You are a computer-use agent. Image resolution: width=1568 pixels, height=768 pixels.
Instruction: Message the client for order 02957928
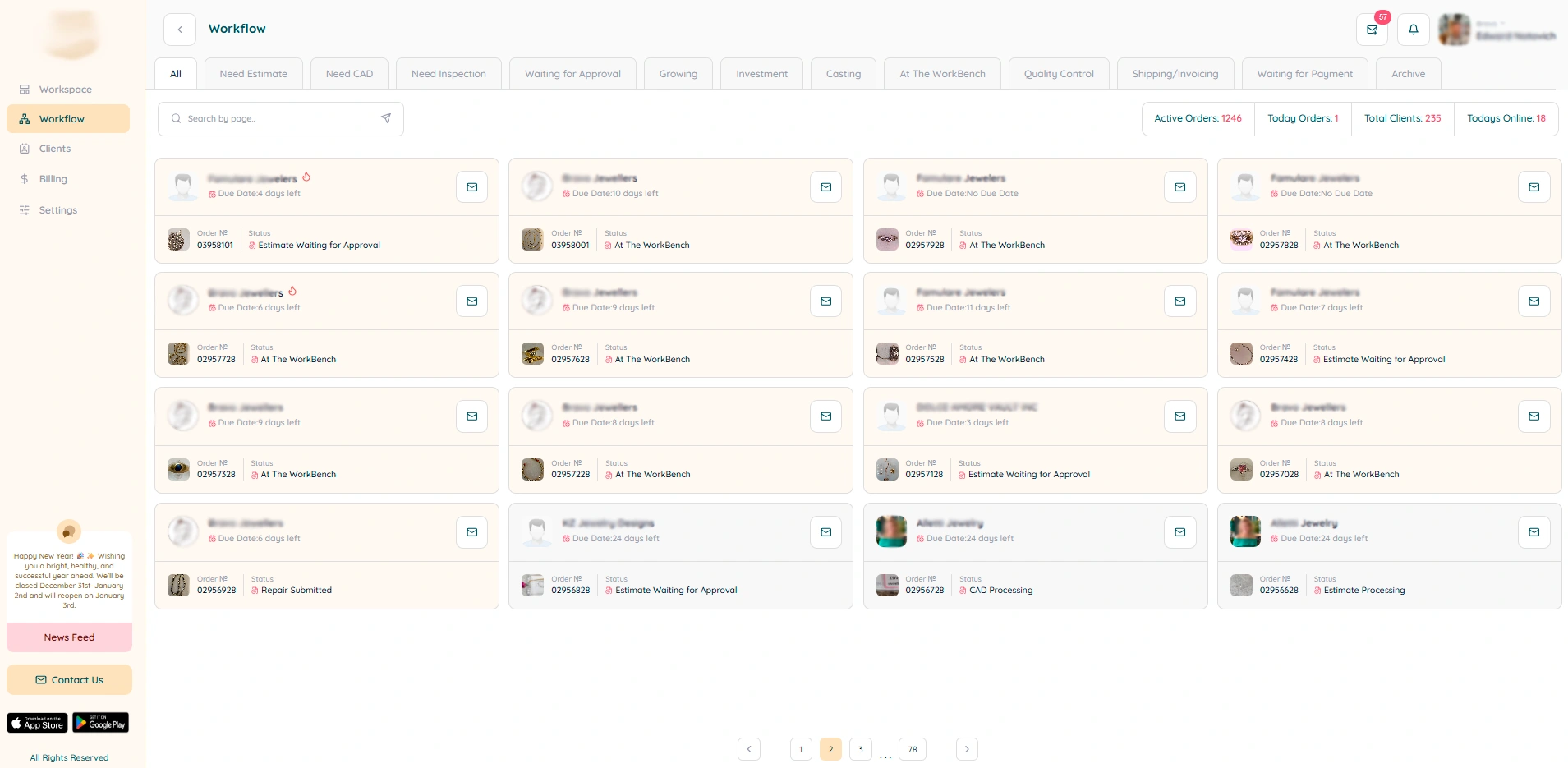click(x=1180, y=187)
